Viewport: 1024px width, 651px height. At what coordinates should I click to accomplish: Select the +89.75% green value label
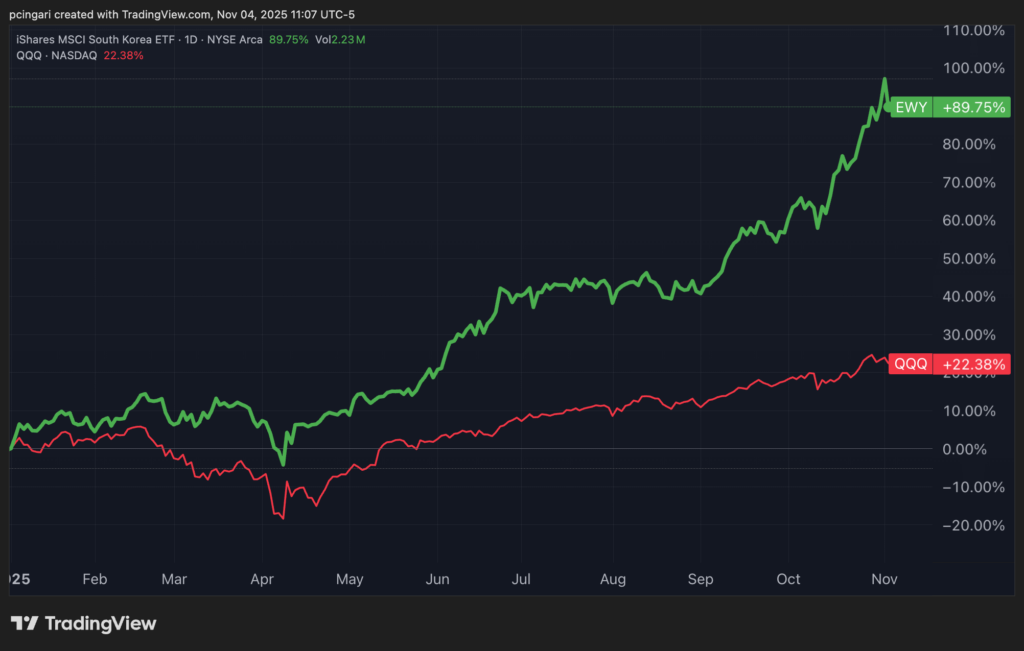tap(970, 107)
